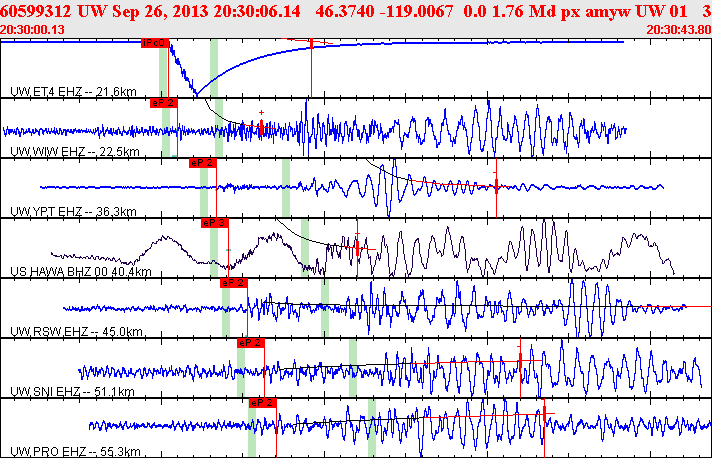Screen dimensions: 712x458
Task: Click the end time 20:30:43.80 label
Action: [x=679, y=30]
